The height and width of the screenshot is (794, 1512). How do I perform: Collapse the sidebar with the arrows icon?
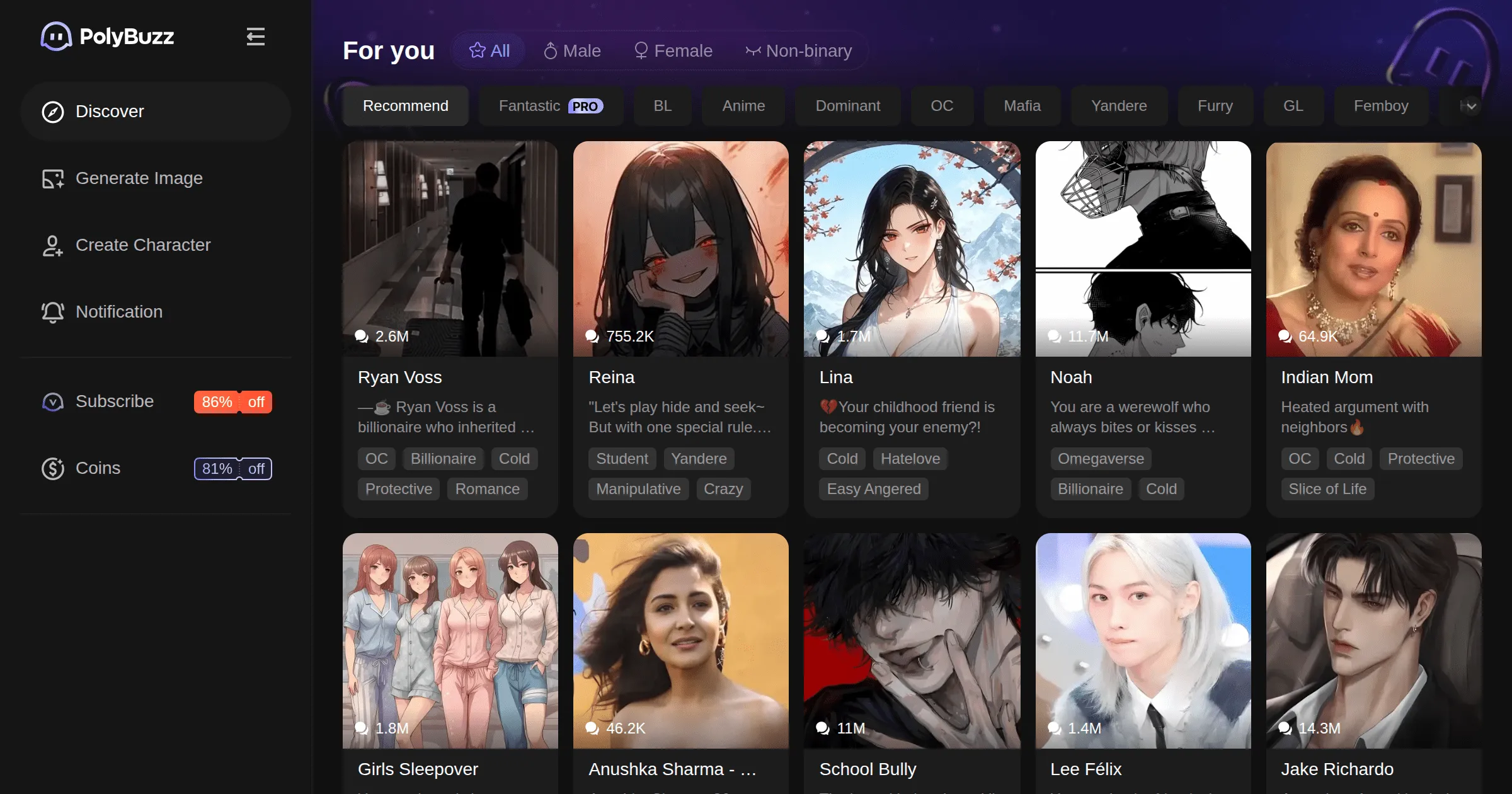(255, 38)
